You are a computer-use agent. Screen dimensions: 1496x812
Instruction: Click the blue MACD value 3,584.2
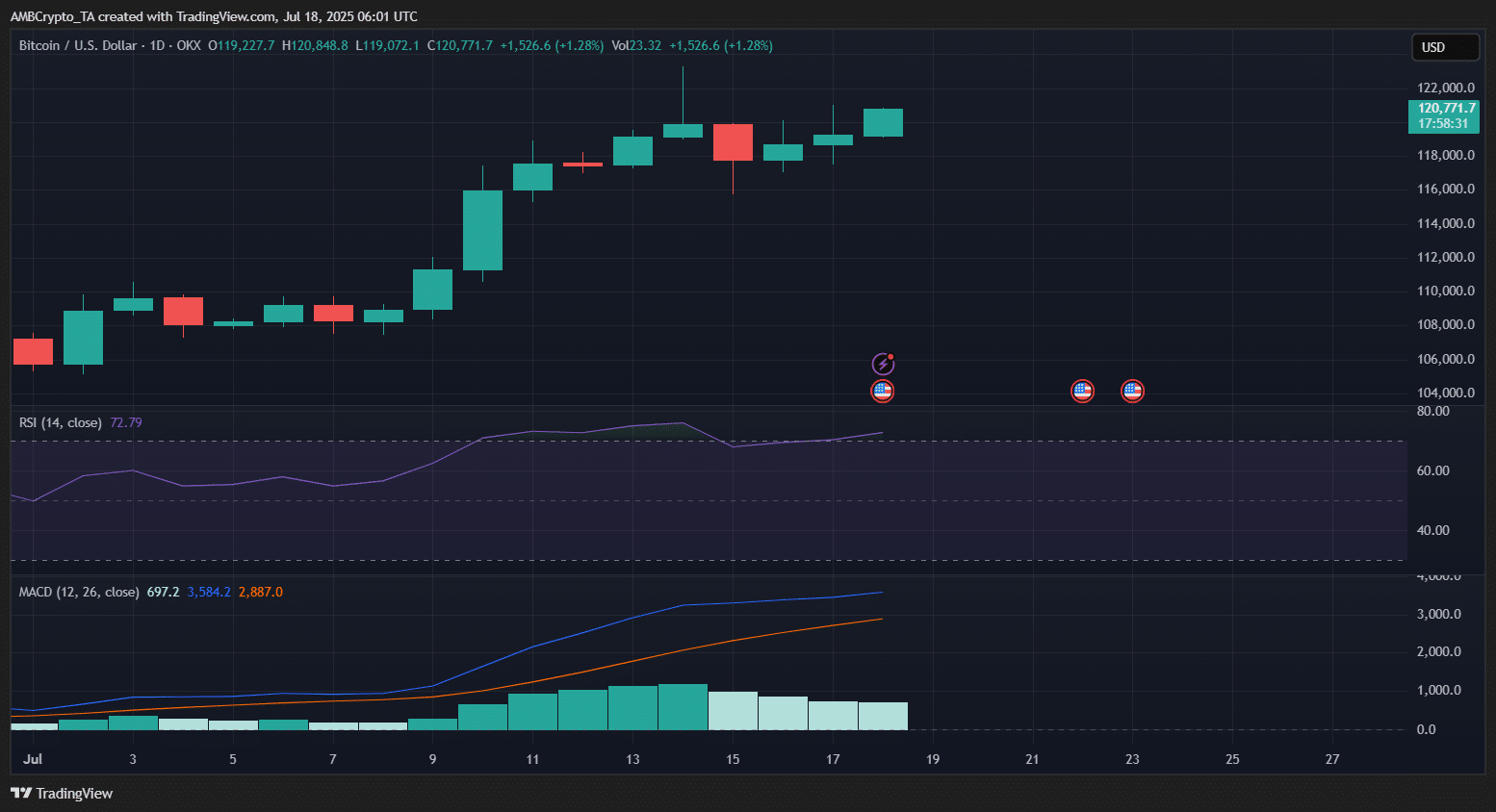(x=209, y=592)
